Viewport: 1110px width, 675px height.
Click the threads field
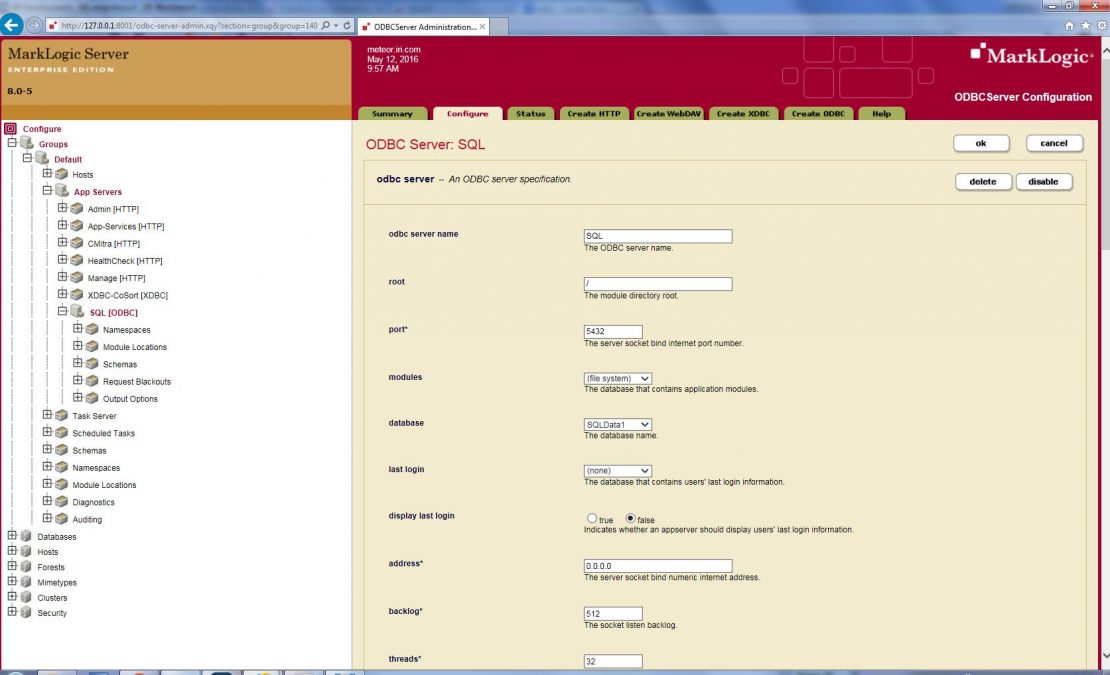[x=613, y=661]
